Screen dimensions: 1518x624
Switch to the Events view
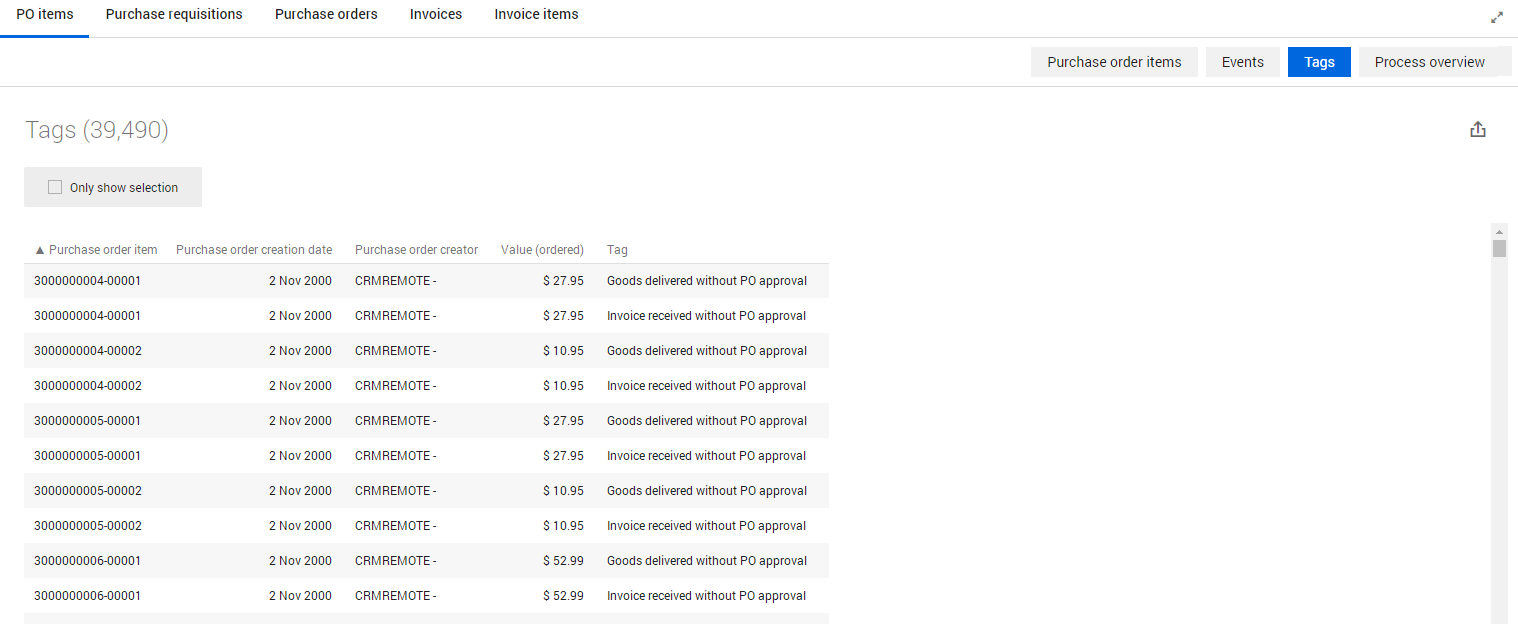(1242, 62)
